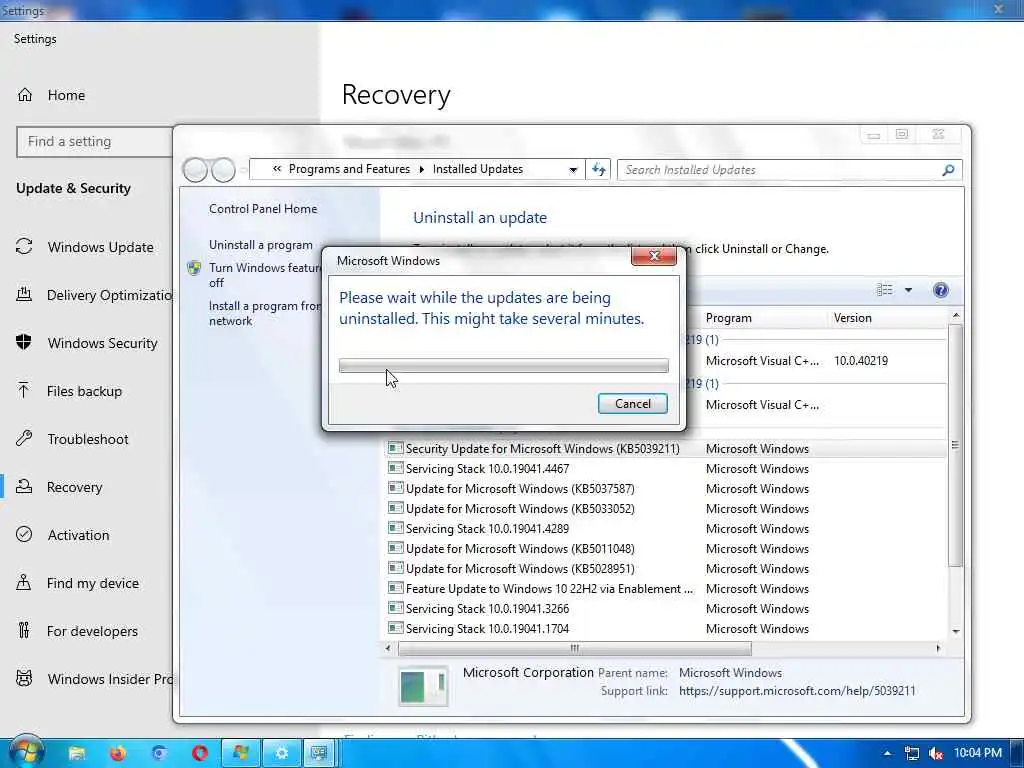The height and width of the screenshot is (768, 1024).
Task: Click Programs and Features breadcrumb
Action: (349, 169)
